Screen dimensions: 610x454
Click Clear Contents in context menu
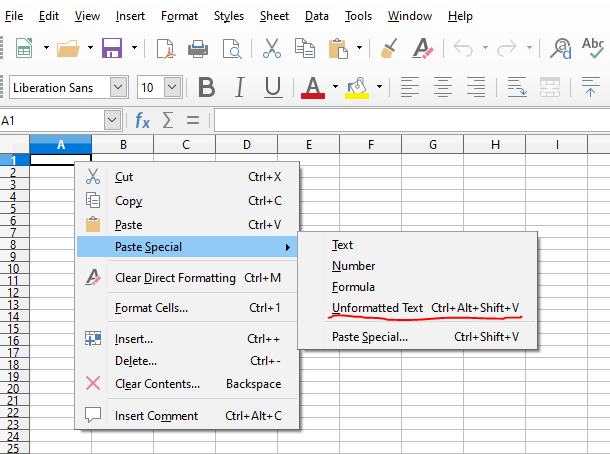[x=157, y=384]
